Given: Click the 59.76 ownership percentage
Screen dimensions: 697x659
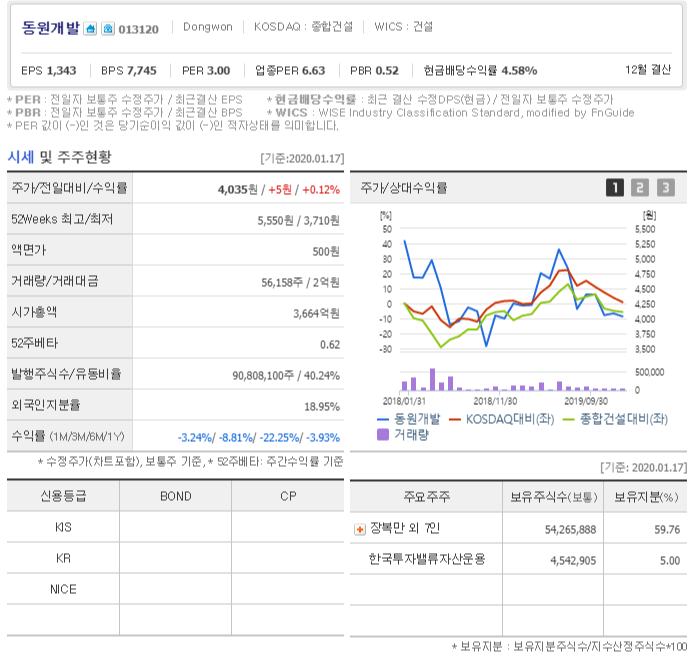Looking at the screenshot, I should 667,529.
